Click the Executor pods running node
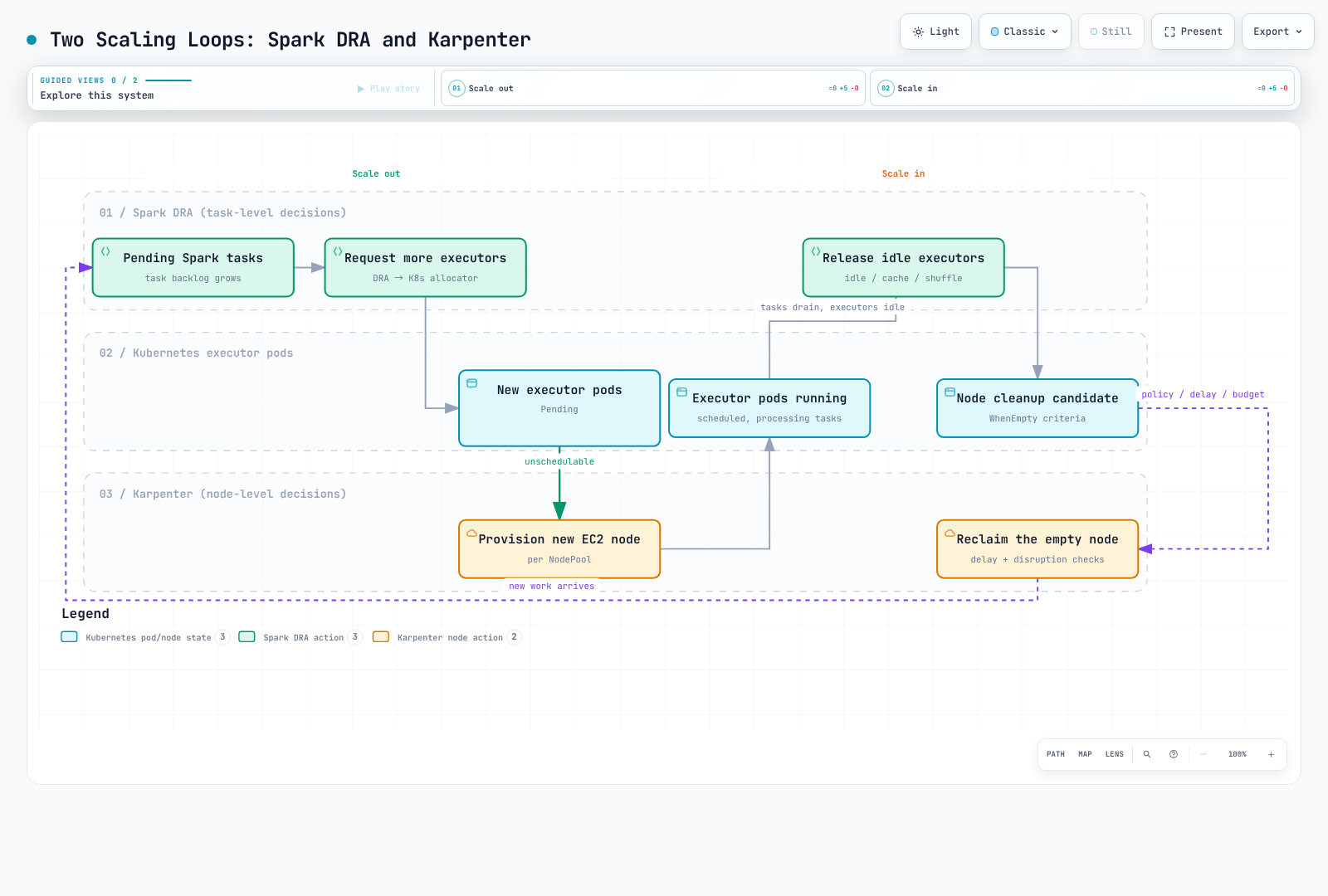1328x896 pixels. [769, 408]
